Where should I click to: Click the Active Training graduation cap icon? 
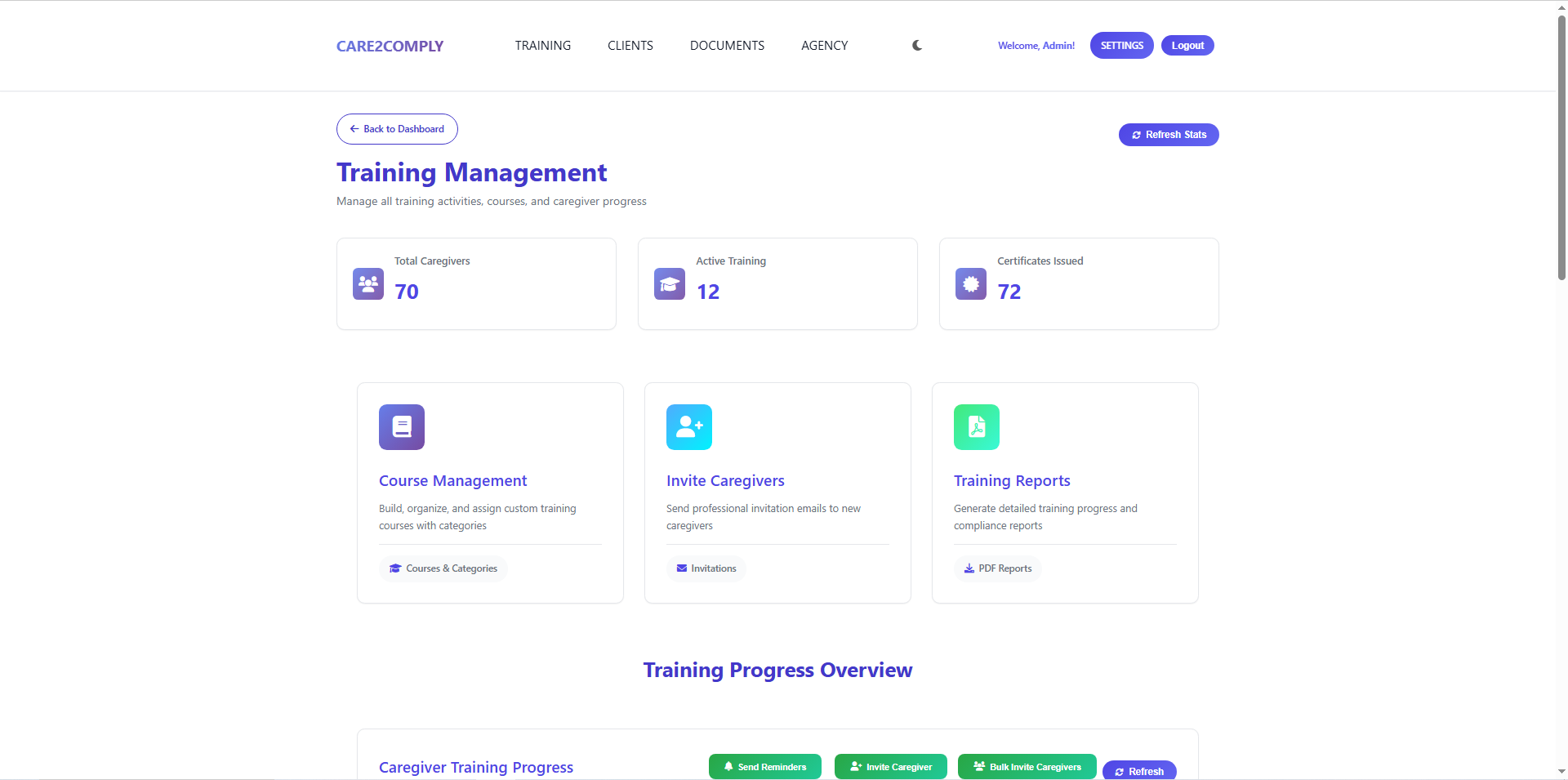[669, 283]
